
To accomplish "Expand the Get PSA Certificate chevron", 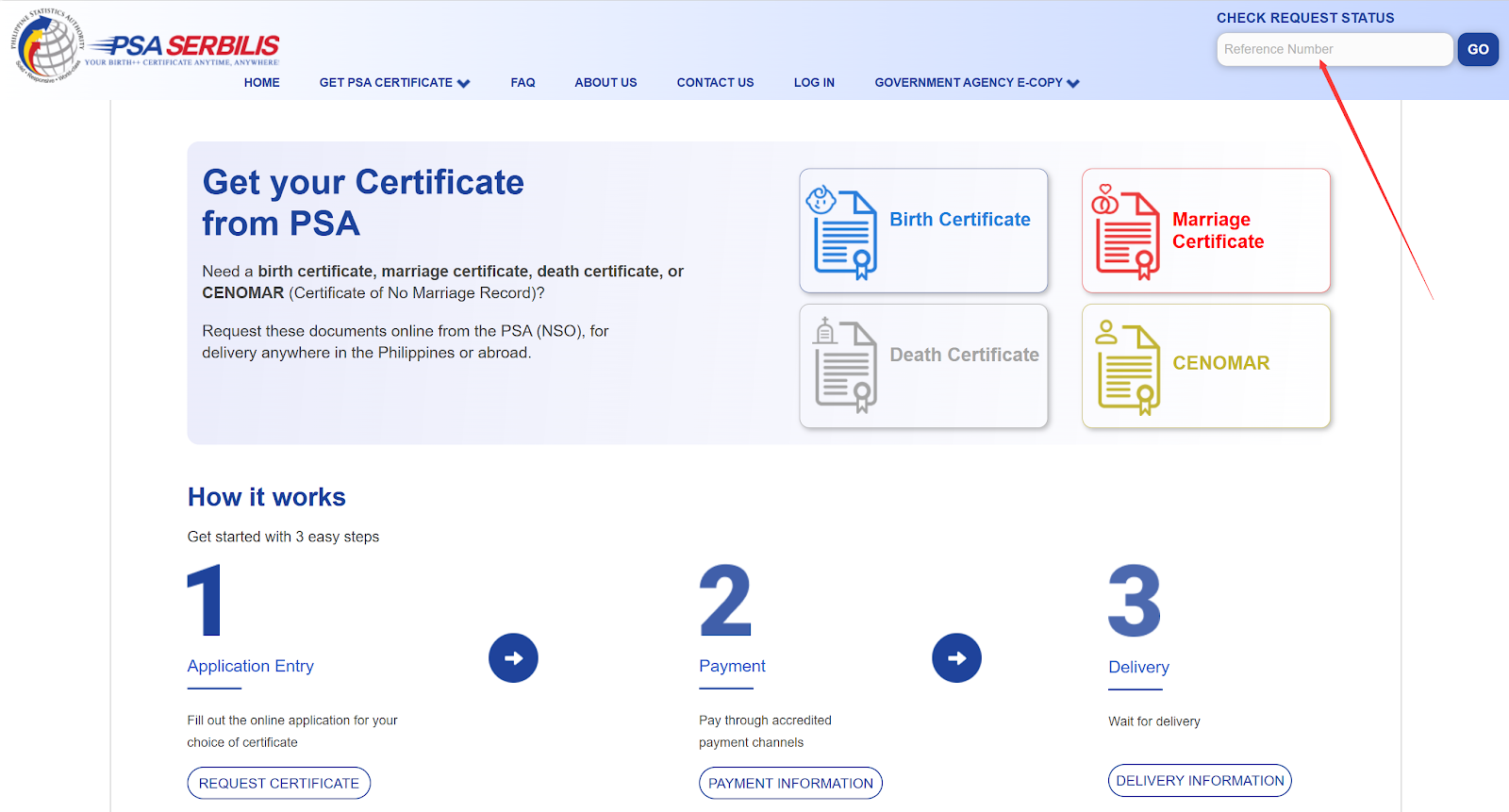I will coord(463,83).
